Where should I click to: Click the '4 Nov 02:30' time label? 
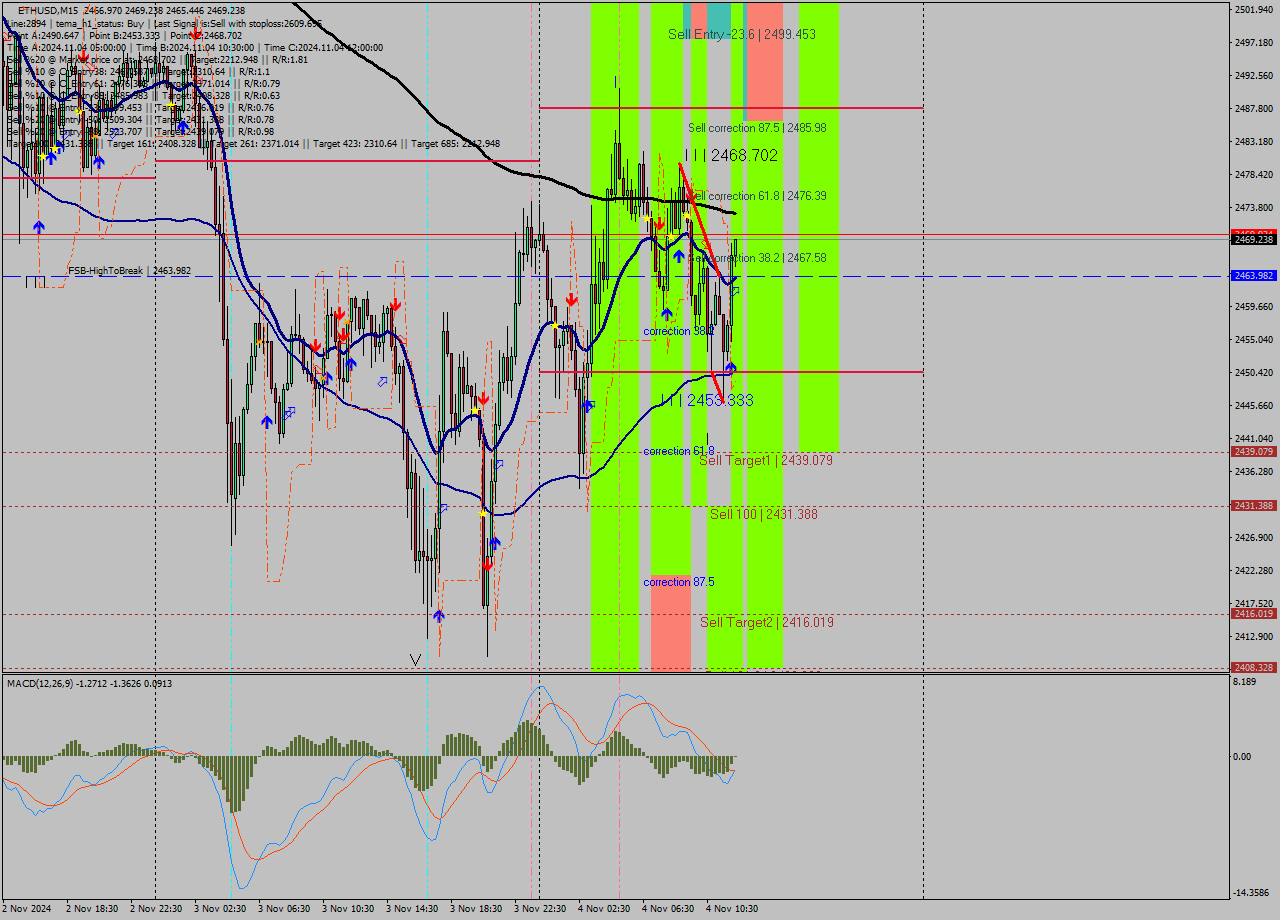point(604,909)
